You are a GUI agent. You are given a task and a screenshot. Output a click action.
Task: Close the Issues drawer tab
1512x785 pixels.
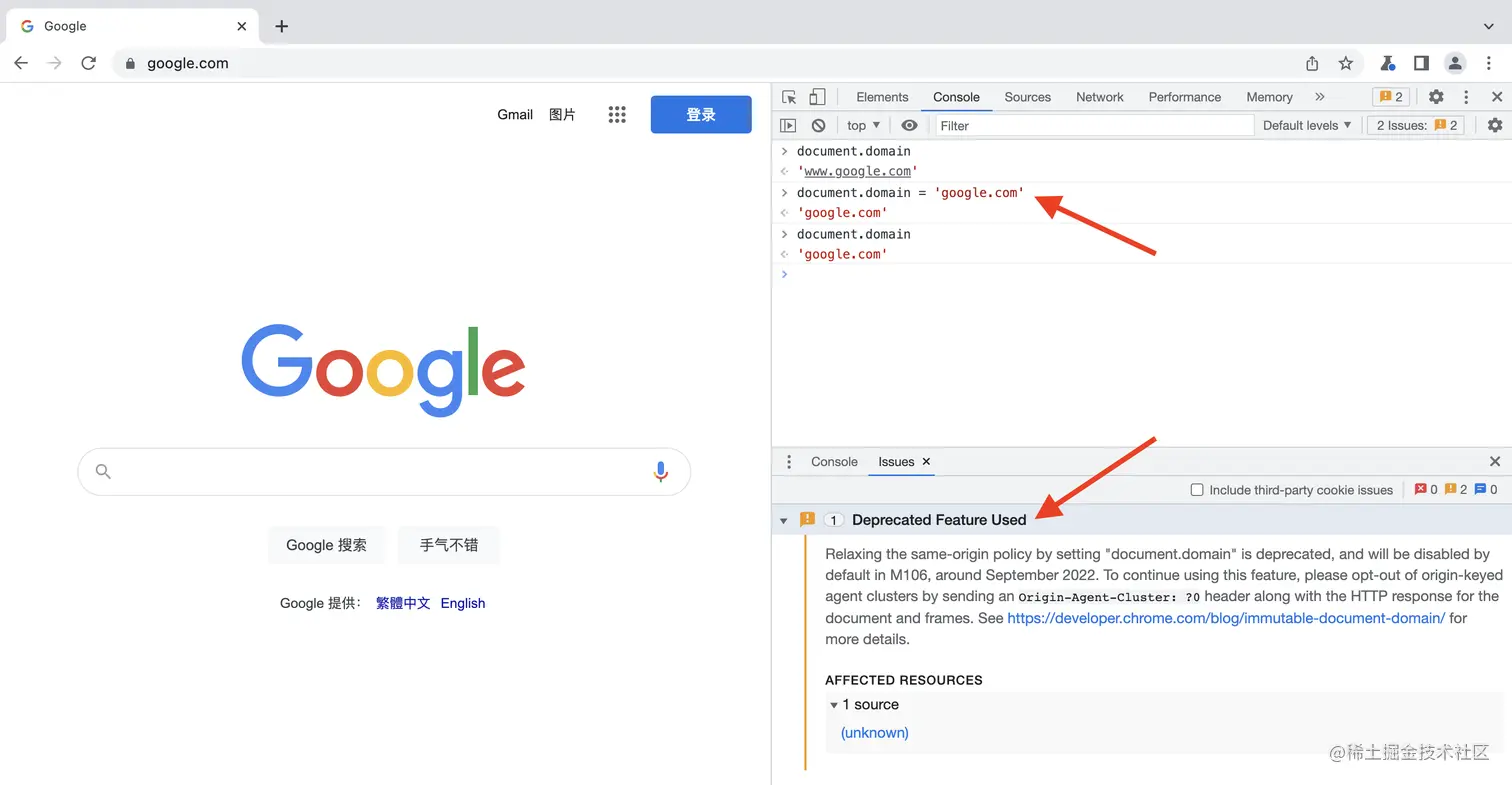[926, 462]
